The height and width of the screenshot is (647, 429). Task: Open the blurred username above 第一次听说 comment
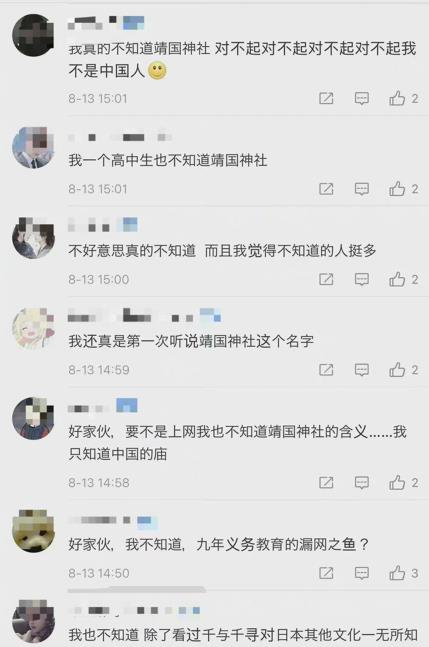point(144,316)
